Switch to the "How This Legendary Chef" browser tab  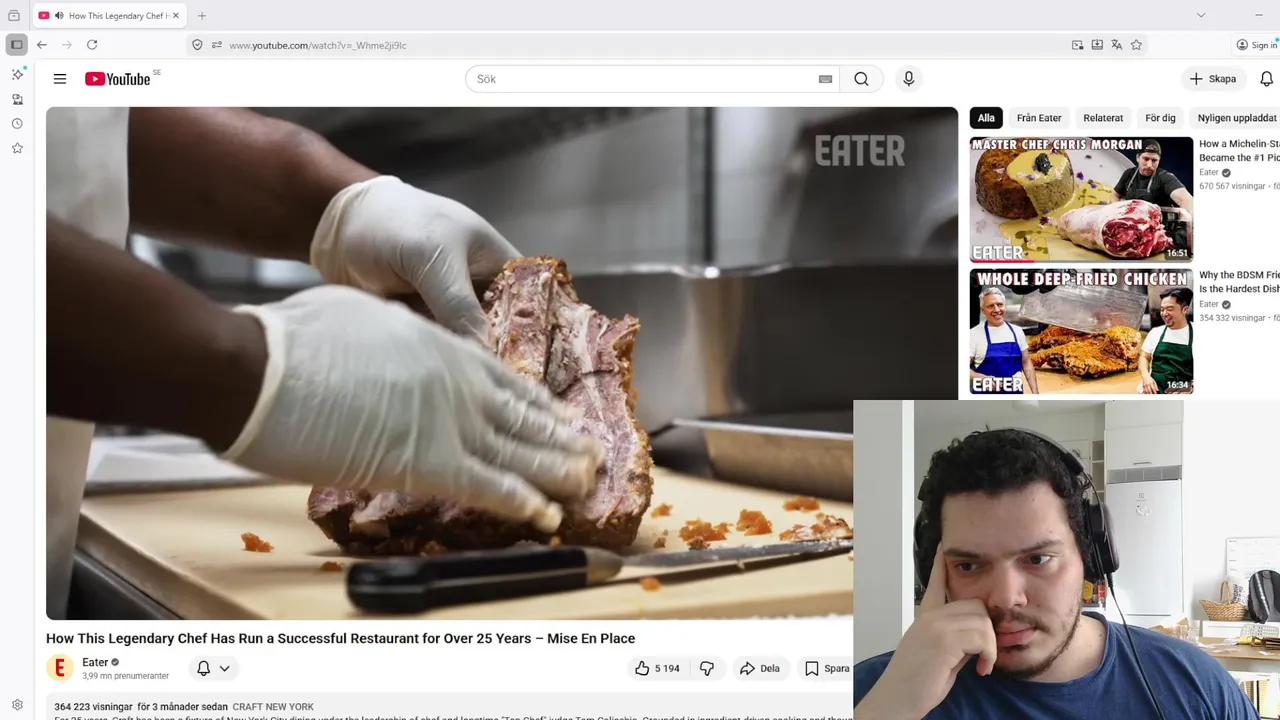[108, 16]
